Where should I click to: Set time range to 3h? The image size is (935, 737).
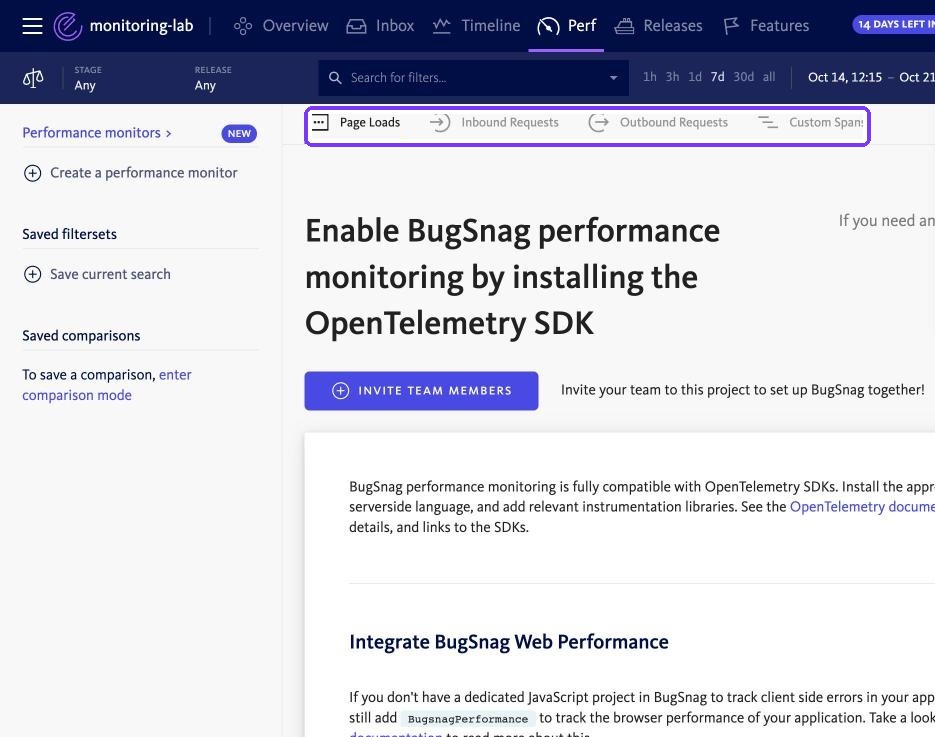(672, 77)
